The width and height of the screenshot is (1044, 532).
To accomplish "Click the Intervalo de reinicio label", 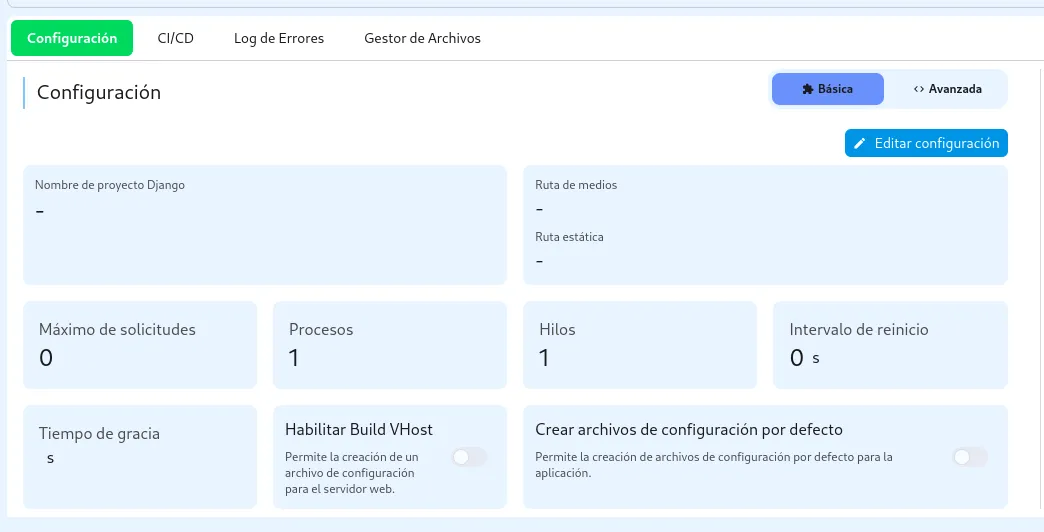I will tap(859, 329).
